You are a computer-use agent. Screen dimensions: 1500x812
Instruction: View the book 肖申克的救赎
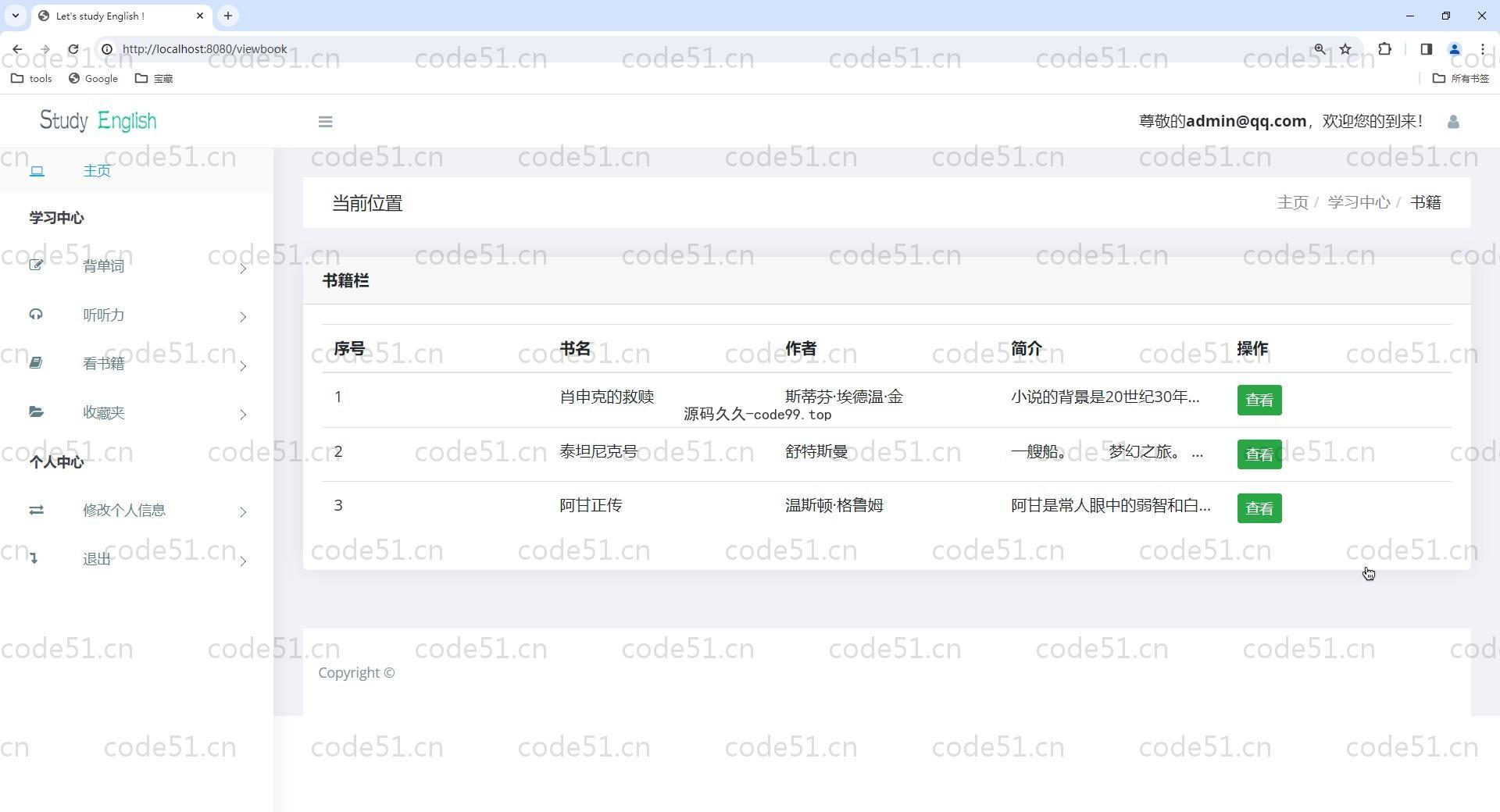tap(1259, 400)
